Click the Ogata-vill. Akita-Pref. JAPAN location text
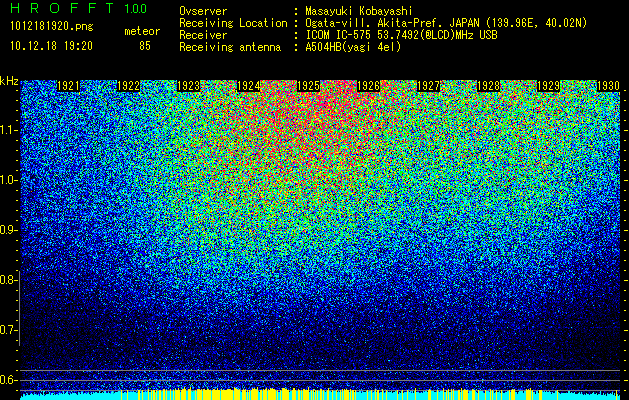 coord(446,23)
